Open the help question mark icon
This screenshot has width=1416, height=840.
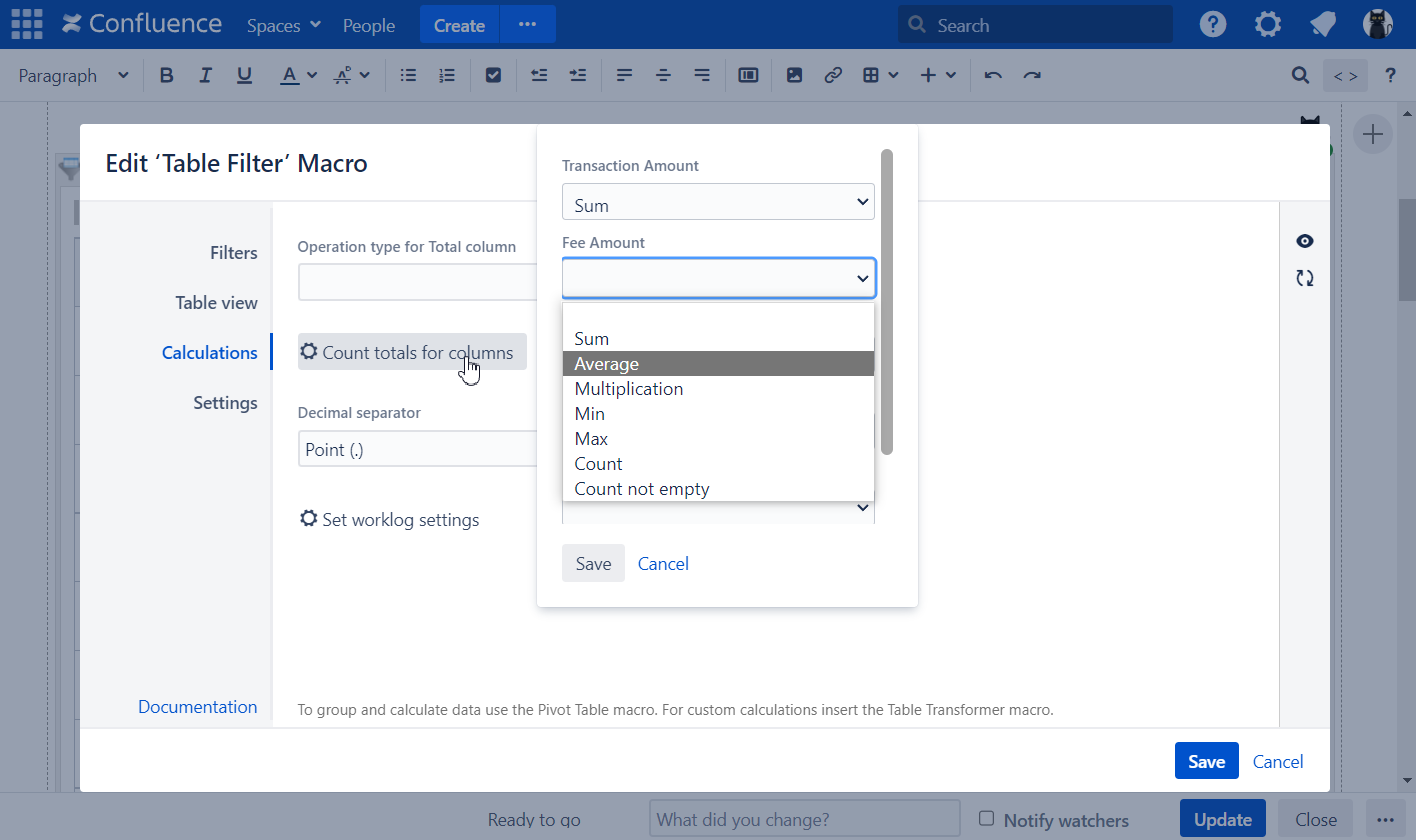click(1213, 25)
